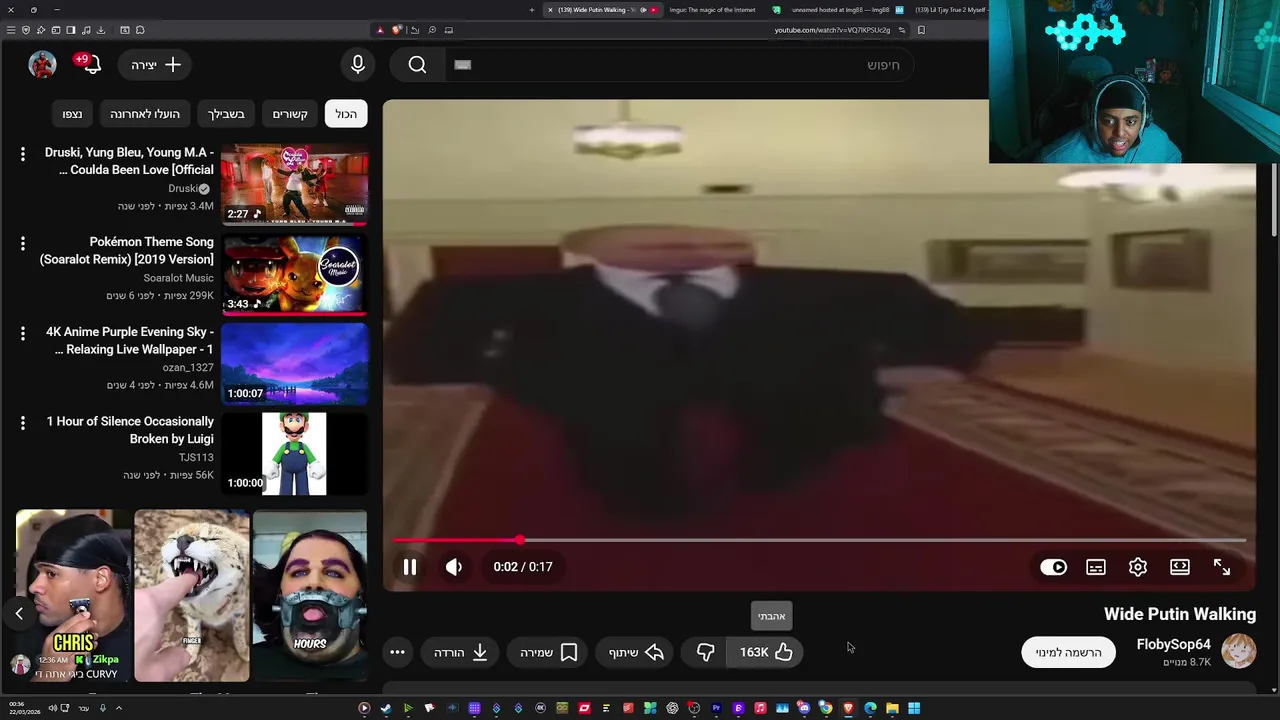Open Brave rewards triangle icon

coord(380,30)
